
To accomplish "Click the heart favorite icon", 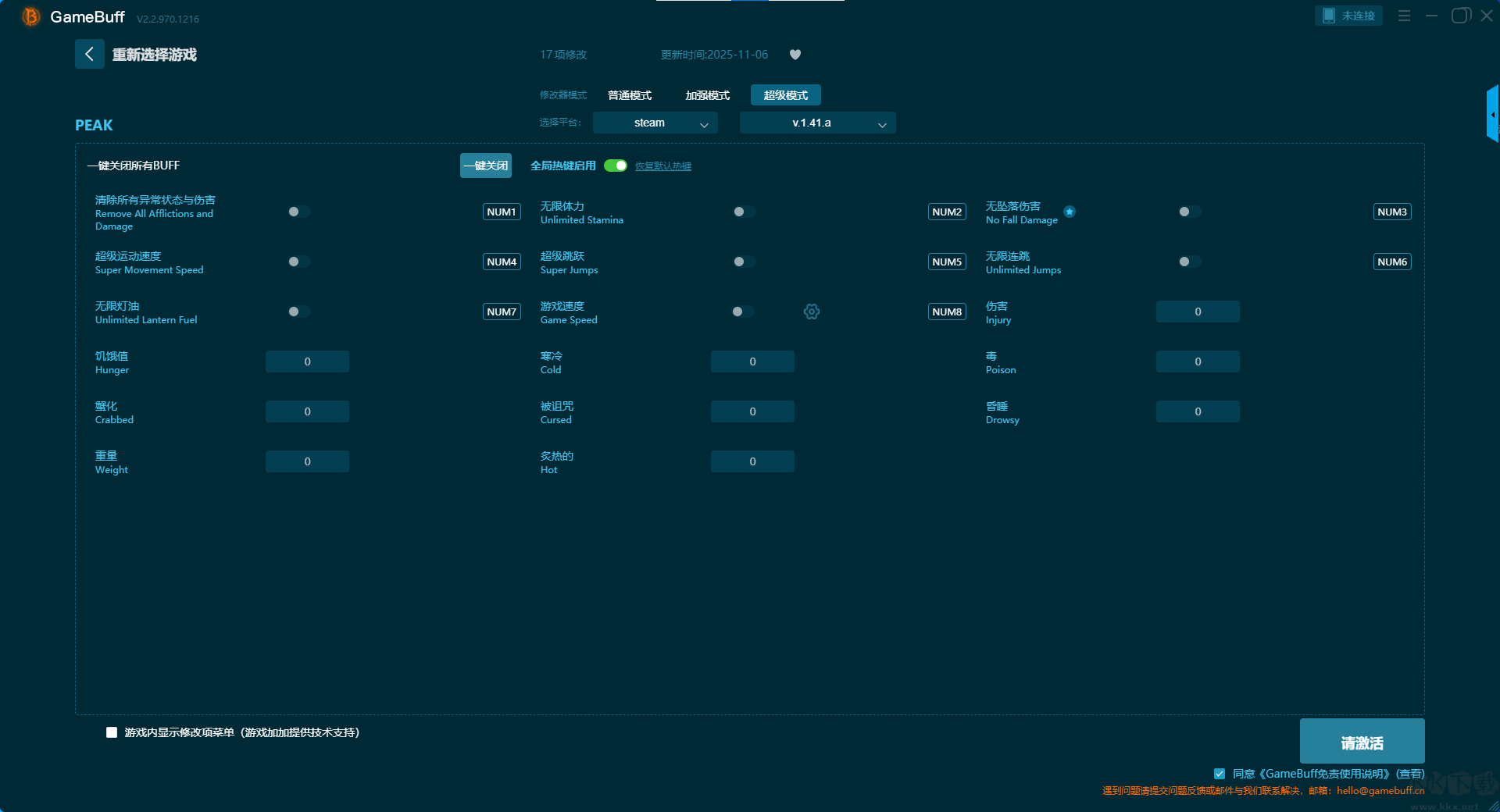I will [795, 55].
